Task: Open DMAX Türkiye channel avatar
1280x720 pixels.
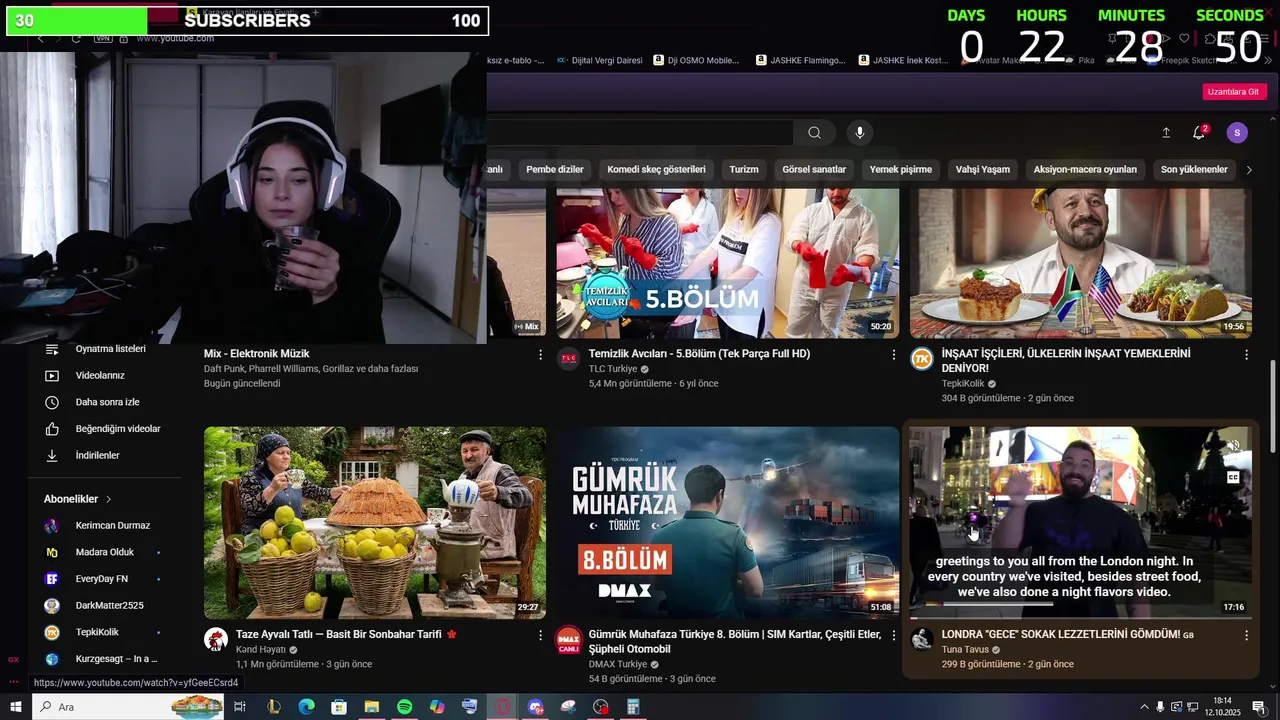Action: click(568, 639)
